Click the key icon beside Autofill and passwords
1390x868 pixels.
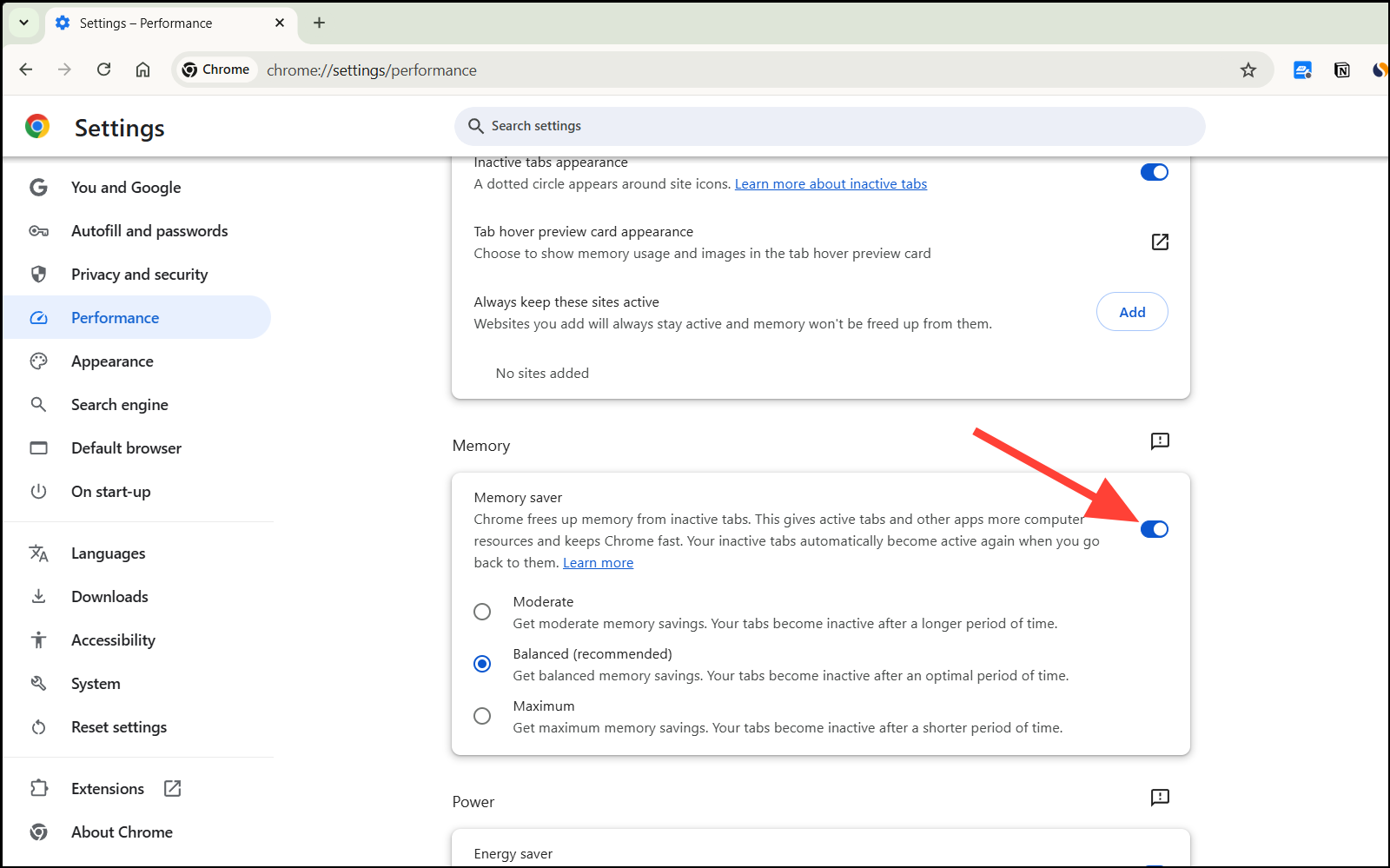click(x=38, y=230)
